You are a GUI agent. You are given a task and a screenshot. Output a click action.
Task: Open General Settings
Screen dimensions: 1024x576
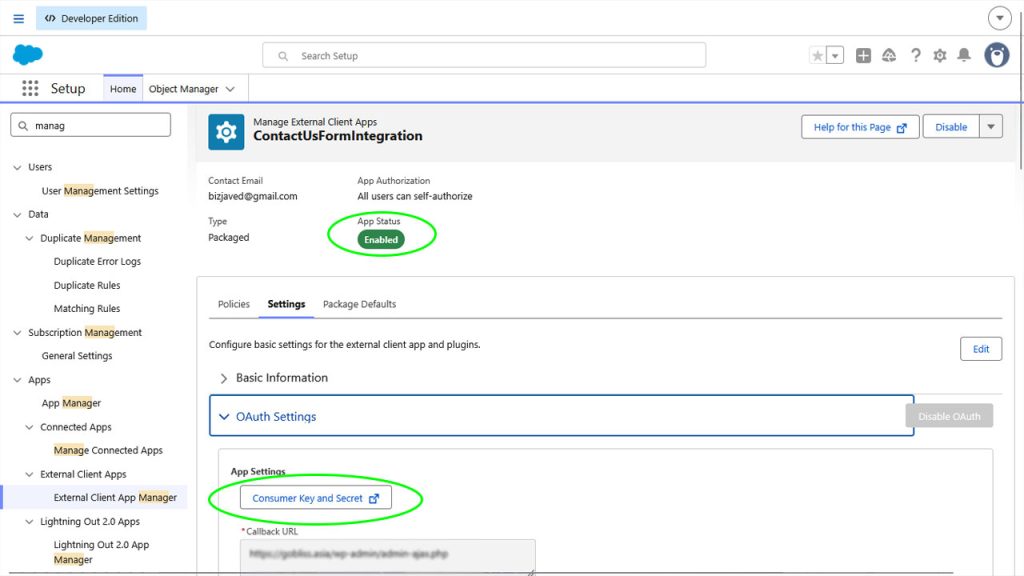77,356
